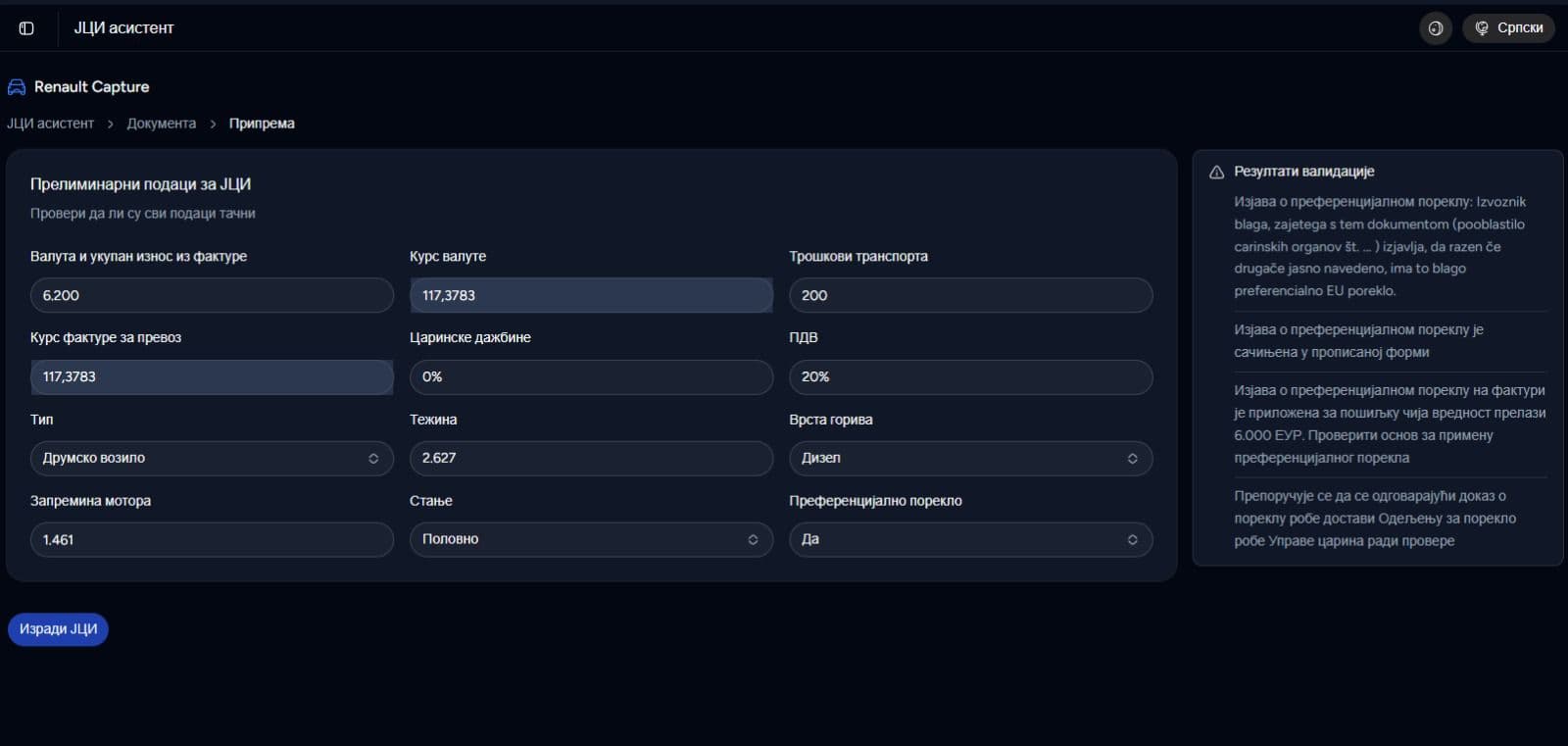Click the Валута и укупан износ из фактуре label
1568x746 pixels.
[138, 257]
